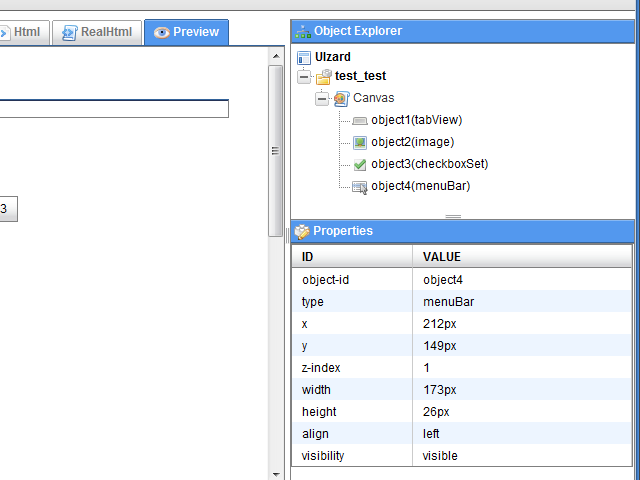This screenshot has width=640, height=480.
Task: Click the Properties panel header icon
Action: coord(302,231)
